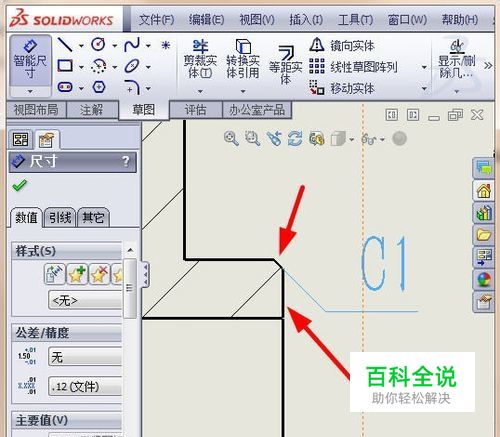This screenshot has width=500, height=437.
Task: Click the Mirror Entities tool
Action: click(x=342, y=45)
